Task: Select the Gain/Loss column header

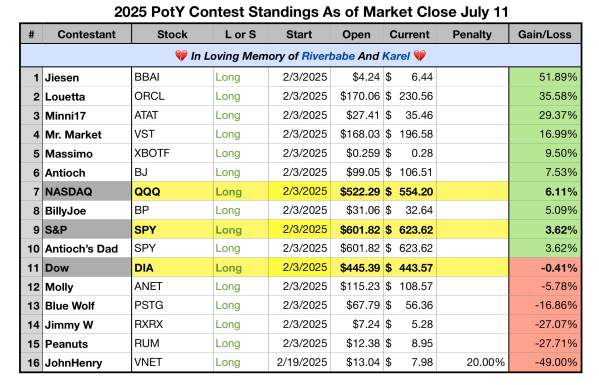Action: click(545, 34)
